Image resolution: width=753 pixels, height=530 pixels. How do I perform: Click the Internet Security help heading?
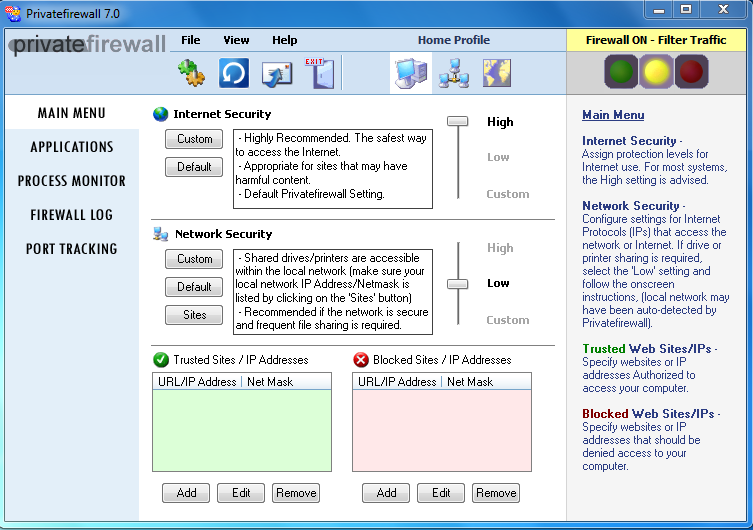(x=629, y=141)
